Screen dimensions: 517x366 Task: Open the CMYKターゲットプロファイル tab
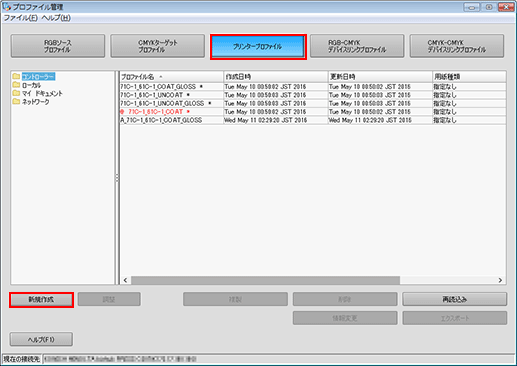coord(158,46)
